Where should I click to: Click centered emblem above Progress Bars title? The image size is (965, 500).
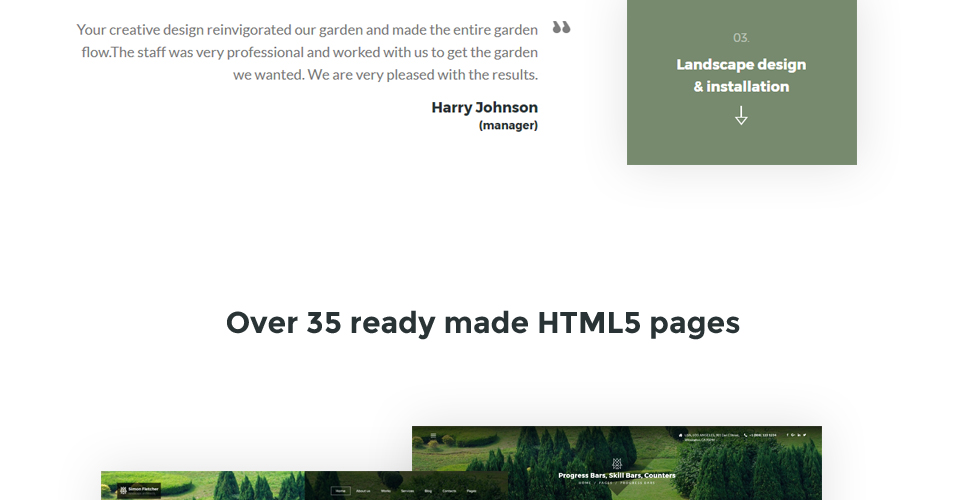pyautogui.click(x=617, y=463)
